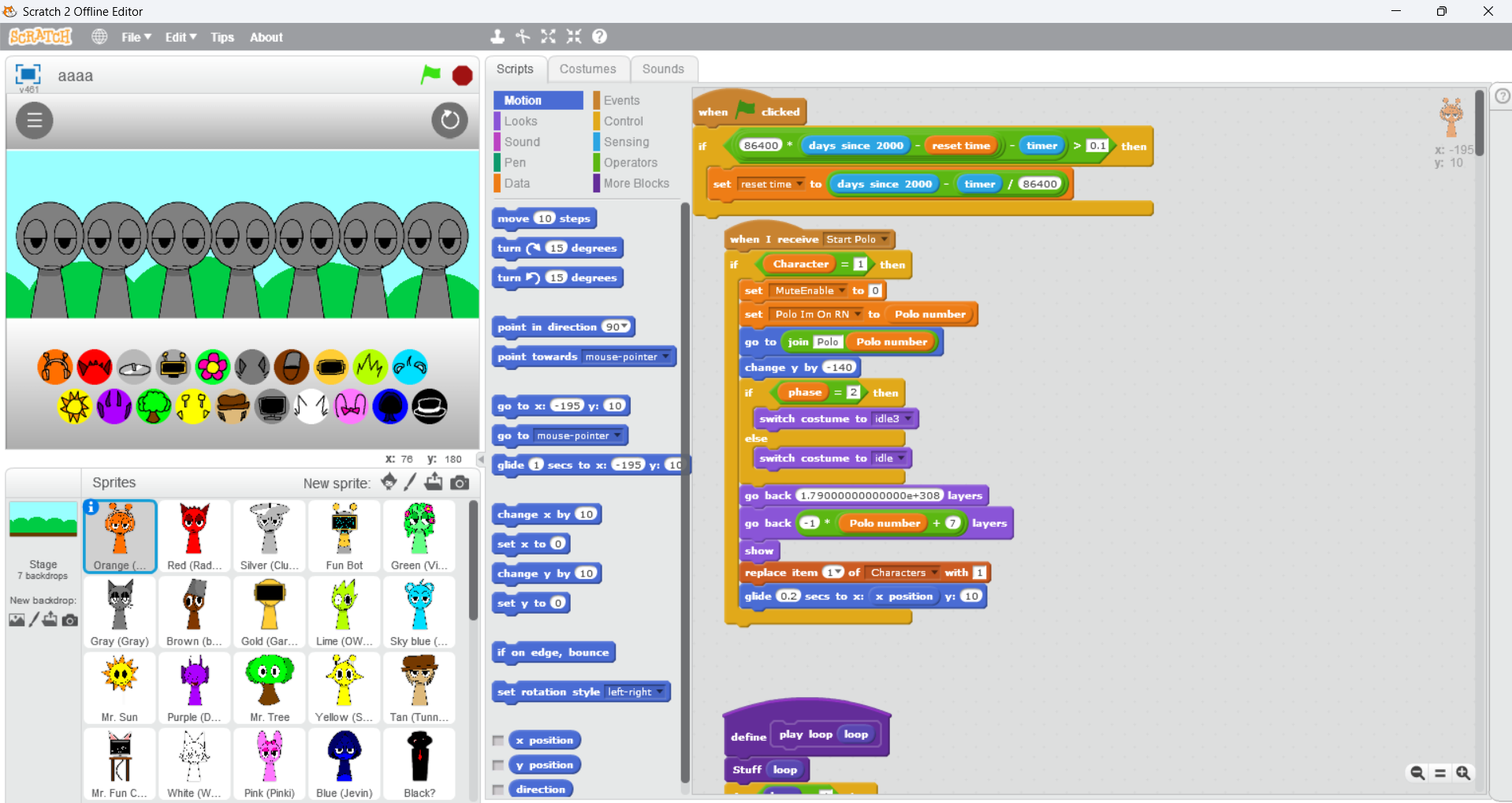This screenshot has width=1512, height=803.
Task: Enable the y position stage monitor
Action: pyautogui.click(x=498, y=764)
